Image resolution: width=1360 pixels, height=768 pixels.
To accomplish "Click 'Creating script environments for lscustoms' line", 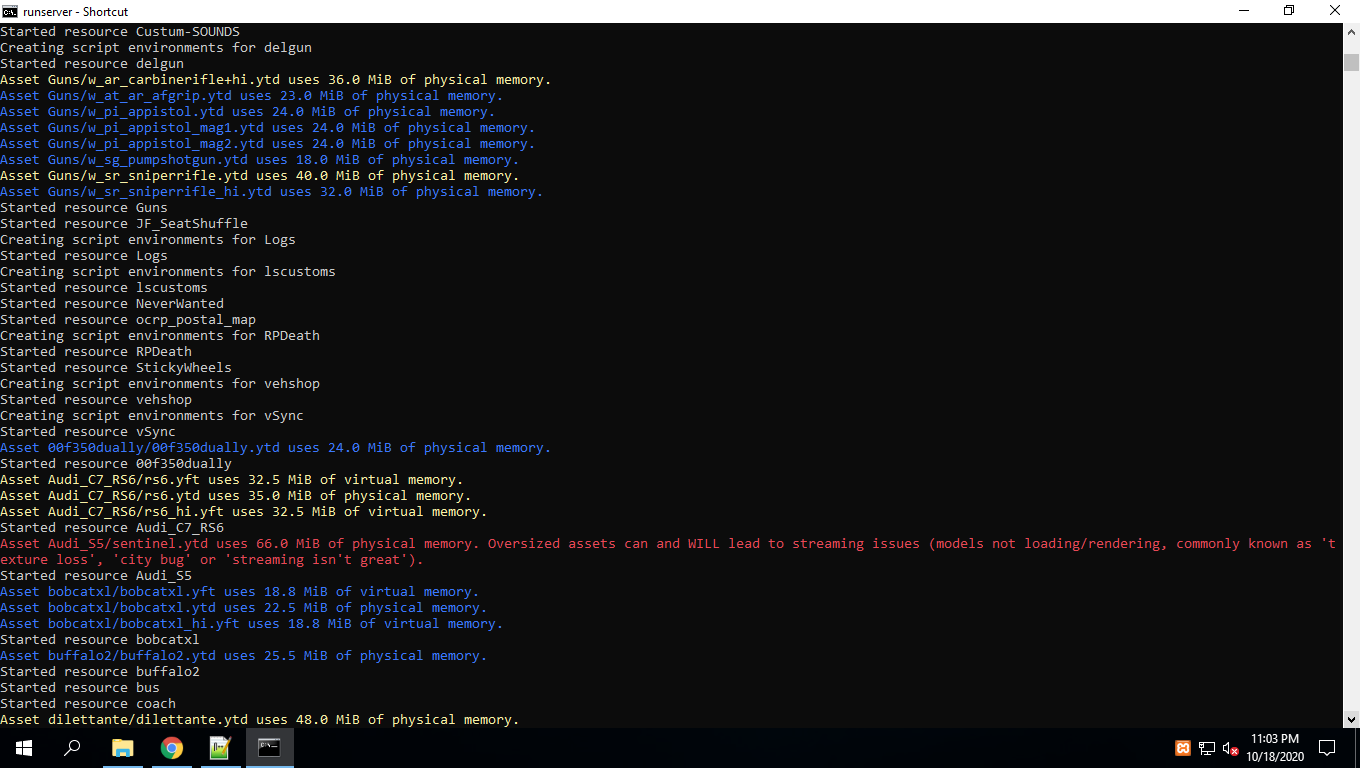I will click(168, 272).
